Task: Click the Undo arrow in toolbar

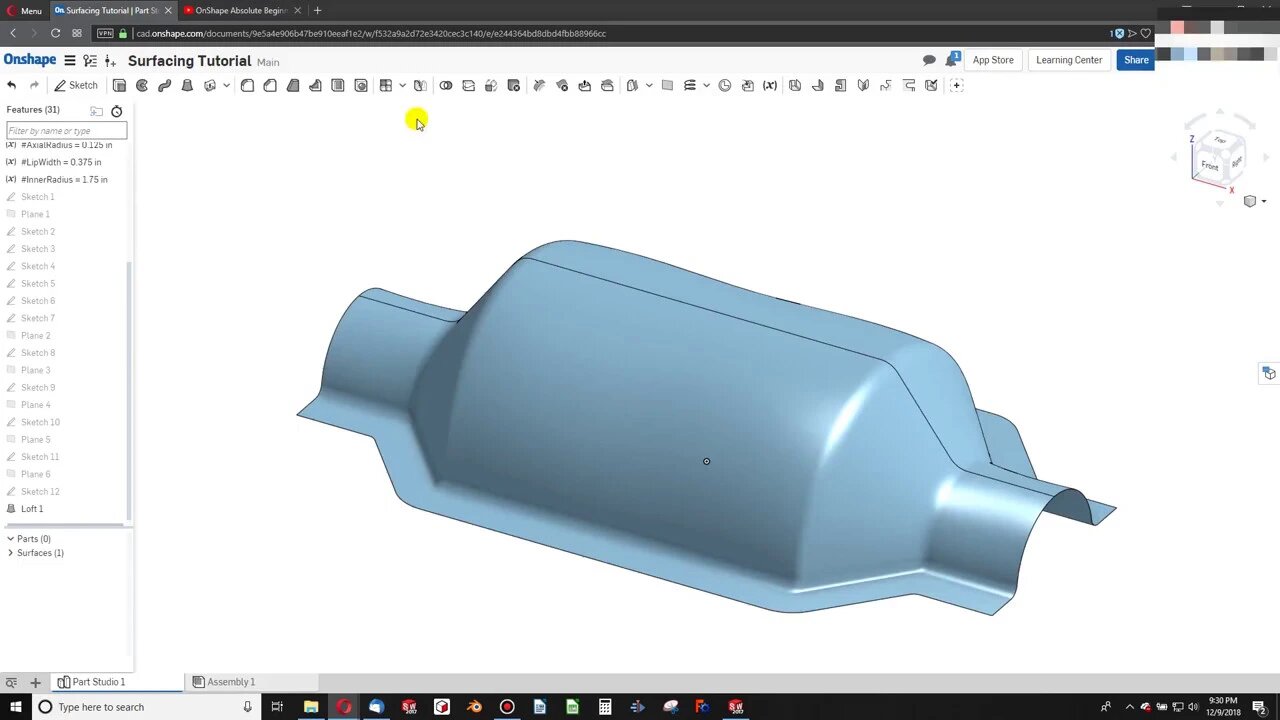Action: tap(11, 85)
